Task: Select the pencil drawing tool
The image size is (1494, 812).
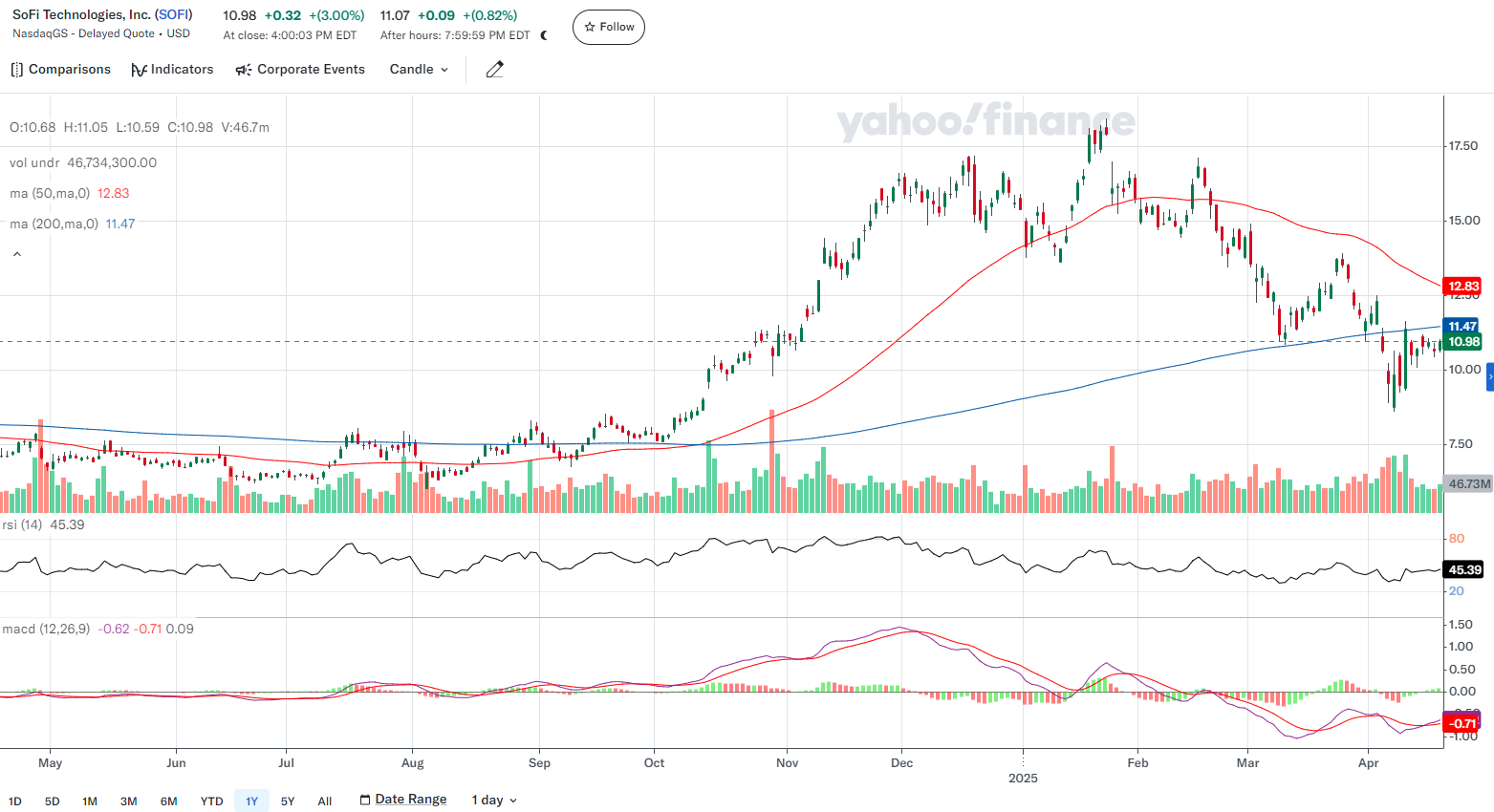Action: tap(494, 70)
